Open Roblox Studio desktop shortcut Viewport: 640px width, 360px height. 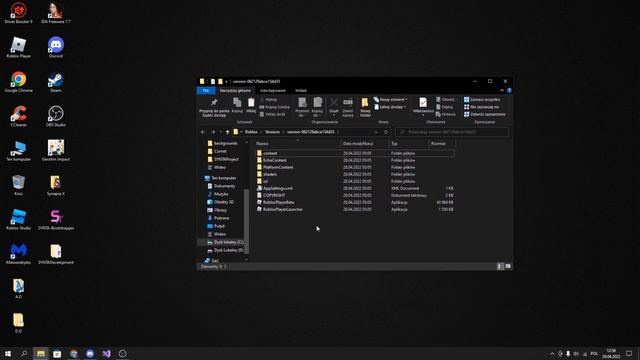point(18,219)
